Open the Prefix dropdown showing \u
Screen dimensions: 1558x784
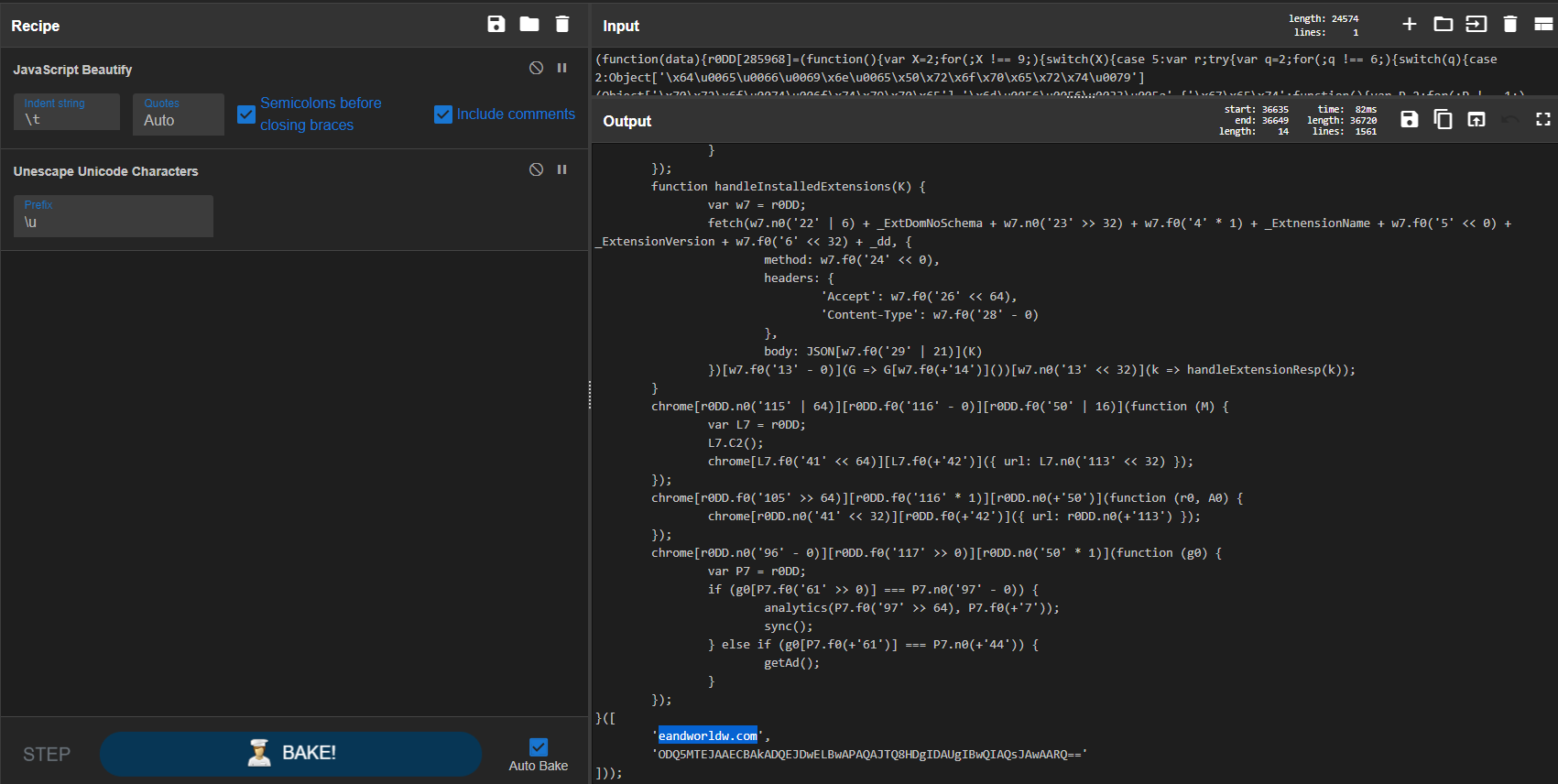(x=114, y=216)
